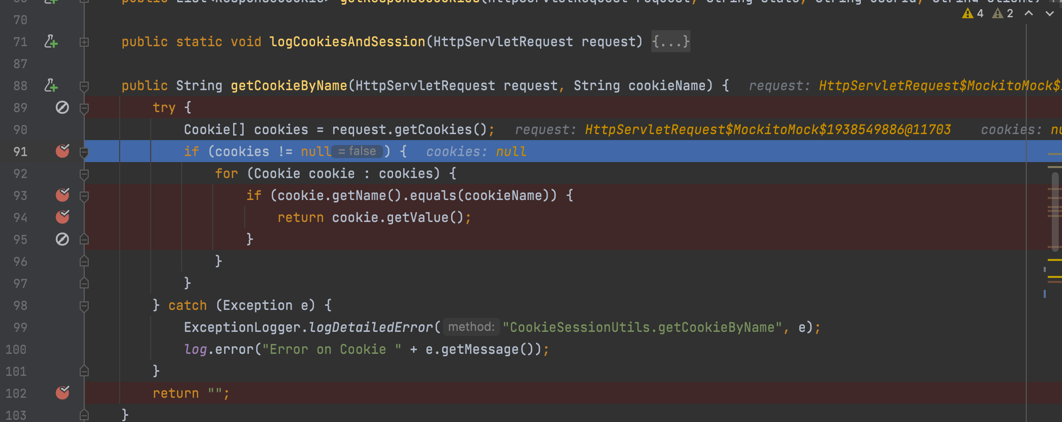This screenshot has height=422, width=1062.
Task: Click the return "" statement on line 102
Action: point(192,393)
